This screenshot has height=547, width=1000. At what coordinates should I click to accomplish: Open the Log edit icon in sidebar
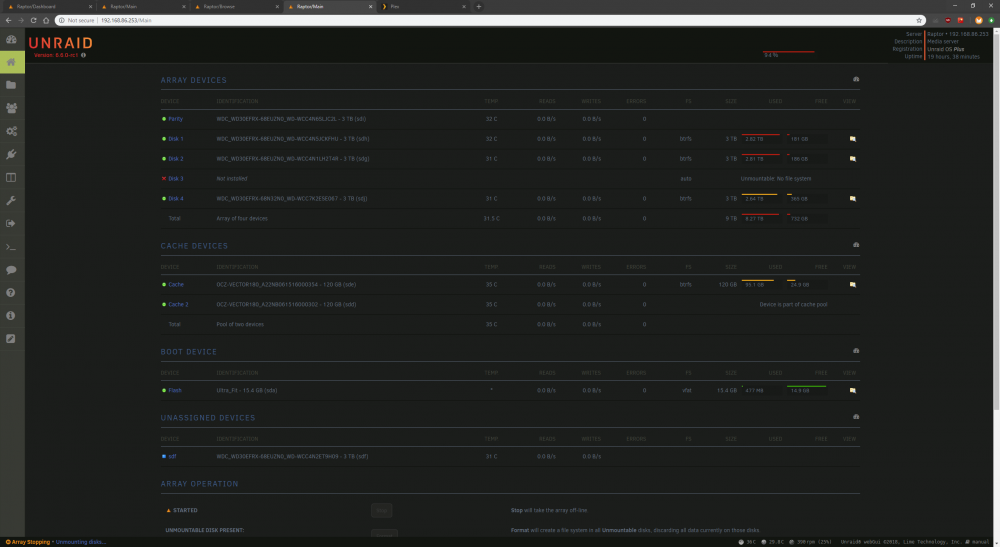coord(11,339)
